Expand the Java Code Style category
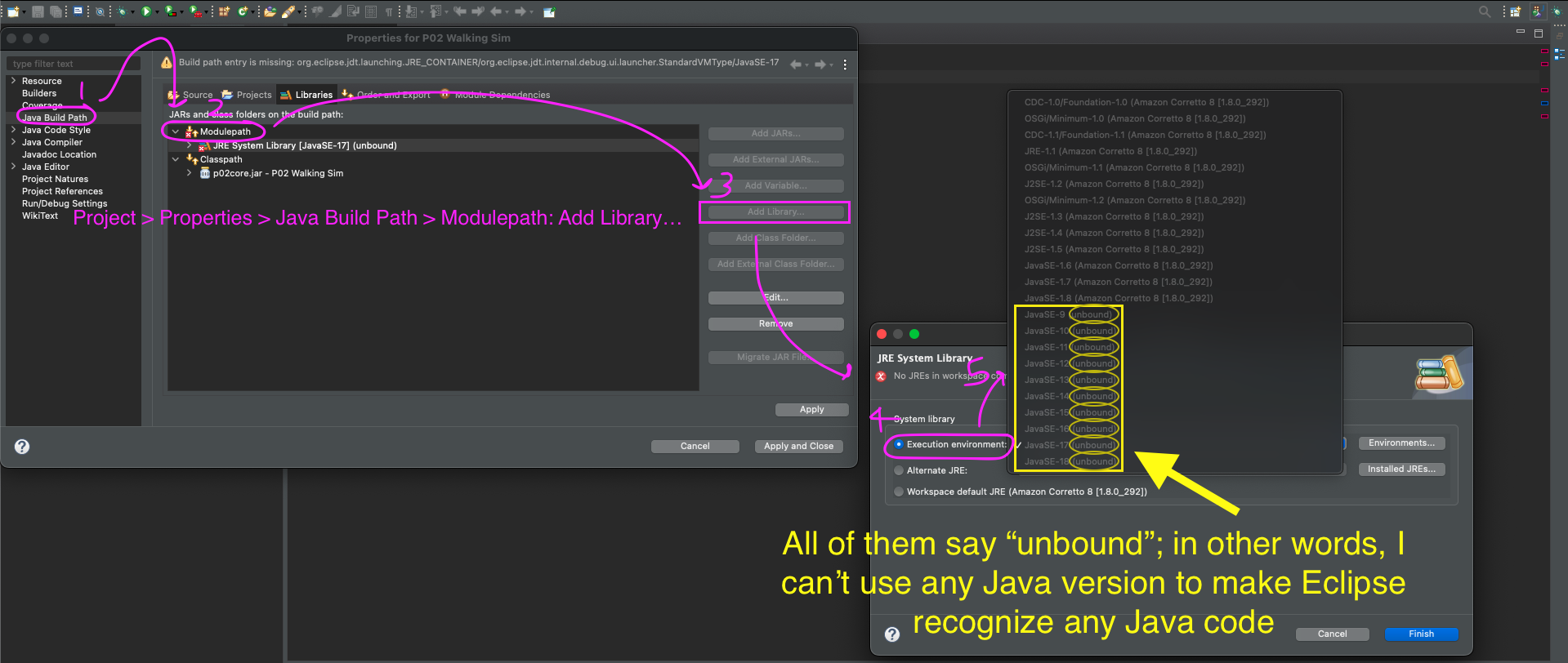The height and width of the screenshot is (663, 1568). (13, 130)
